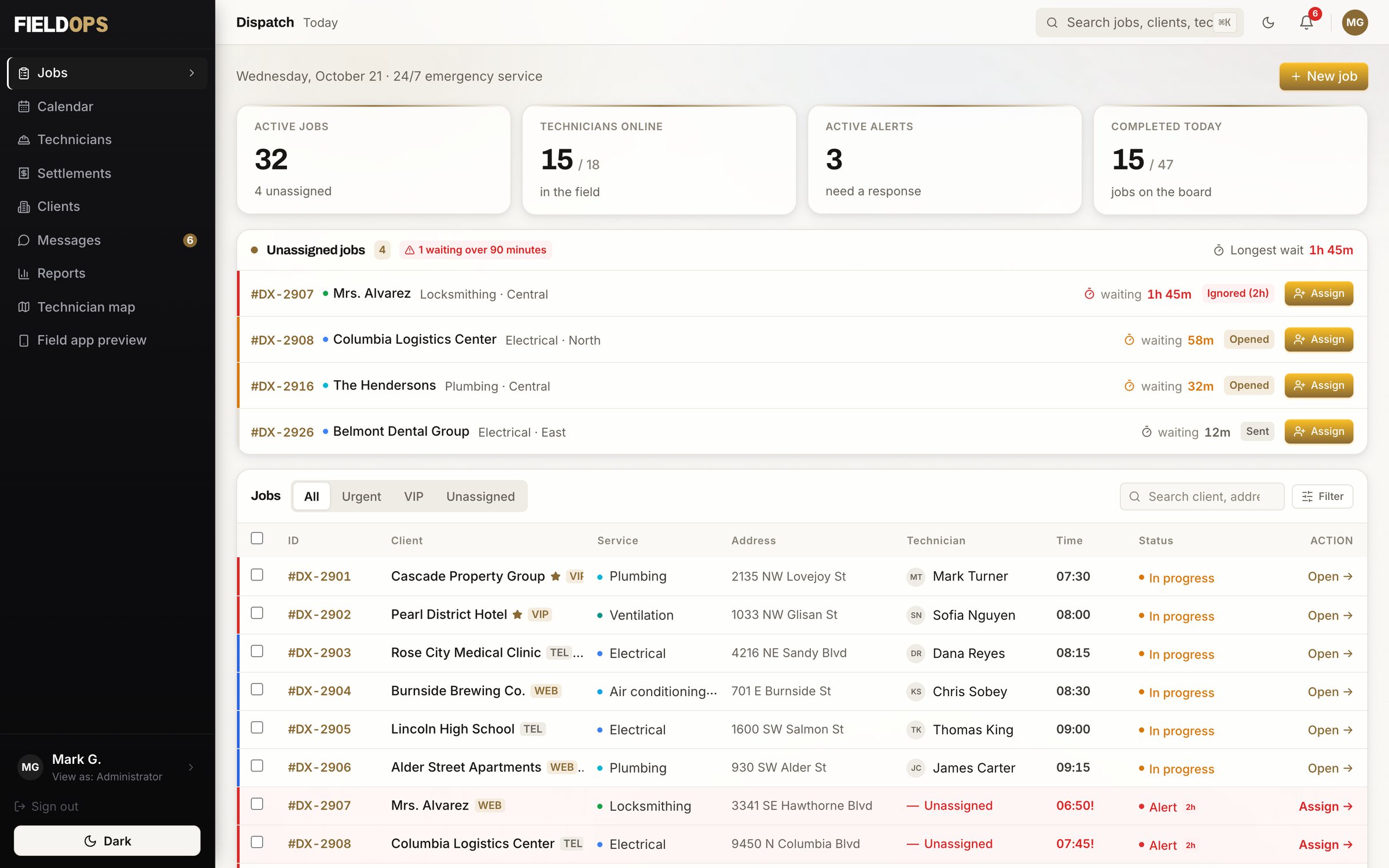Viewport: 1389px width, 868px height.
Task: Click the Reports chart icon
Action: coord(24,274)
